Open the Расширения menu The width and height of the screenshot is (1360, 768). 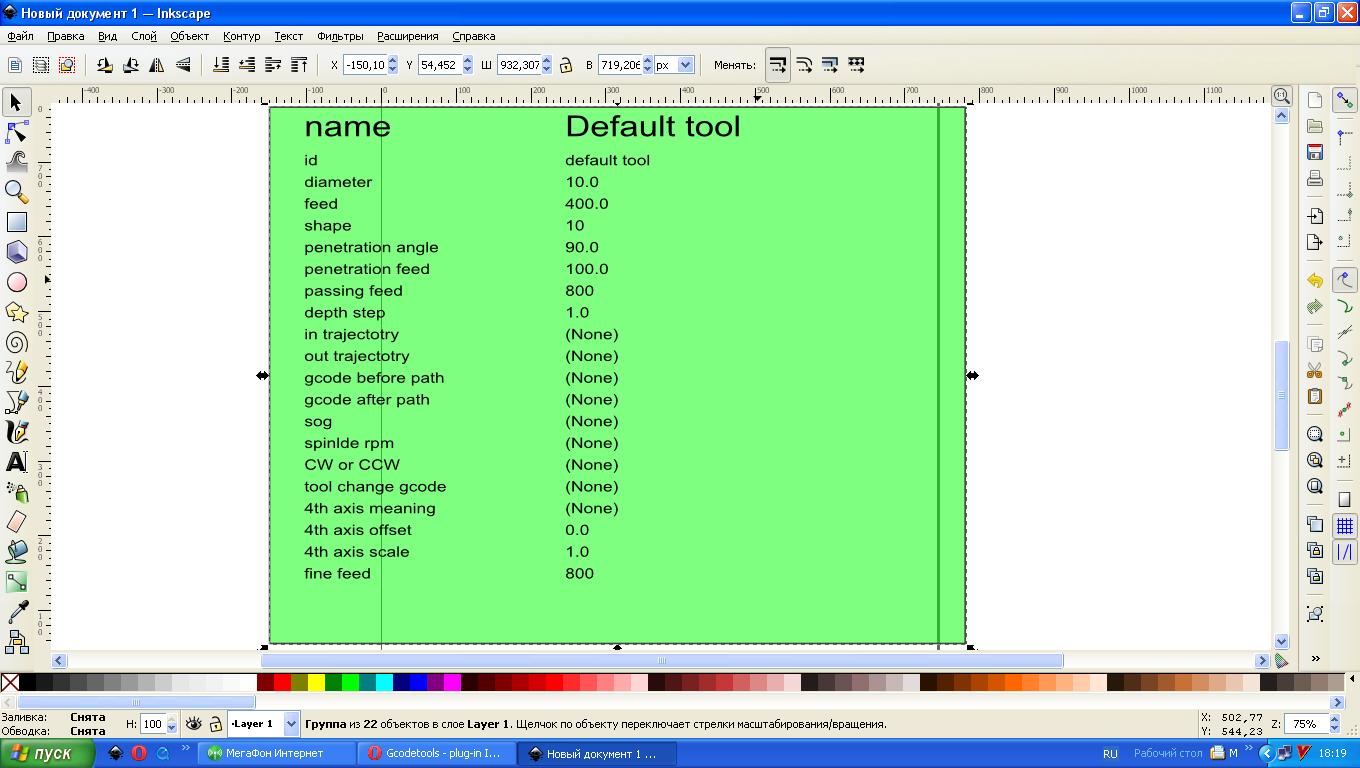407,36
